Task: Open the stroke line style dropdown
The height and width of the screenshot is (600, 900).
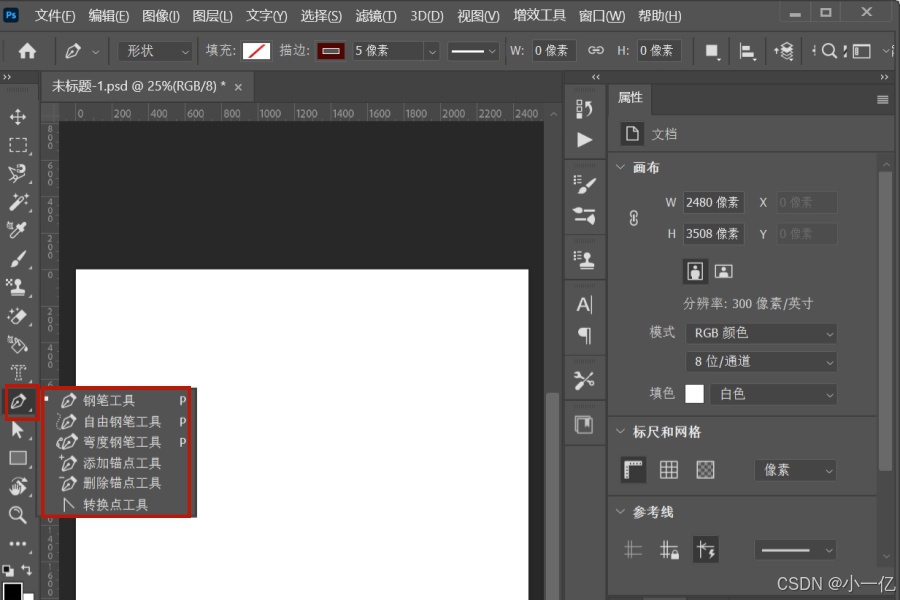Action: [x=473, y=51]
